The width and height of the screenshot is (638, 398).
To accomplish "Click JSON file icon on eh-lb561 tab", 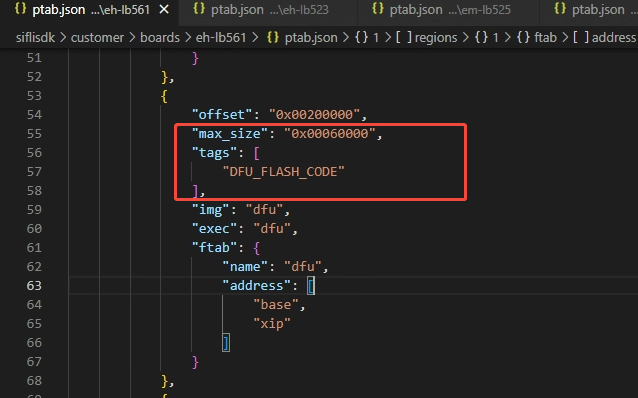I will 20,9.
